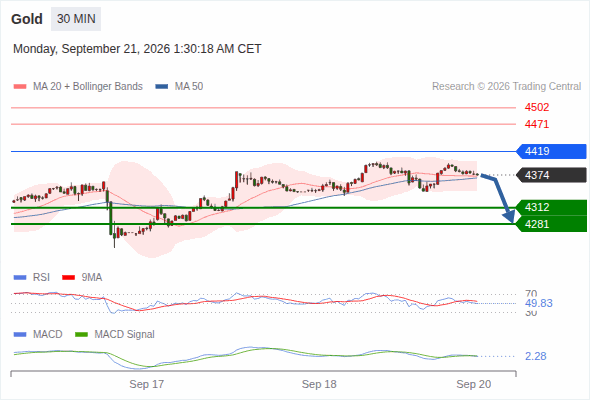Click the 49.83 RSI value label
This screenshot has width=590, height=400.
(x=539, y=303)
